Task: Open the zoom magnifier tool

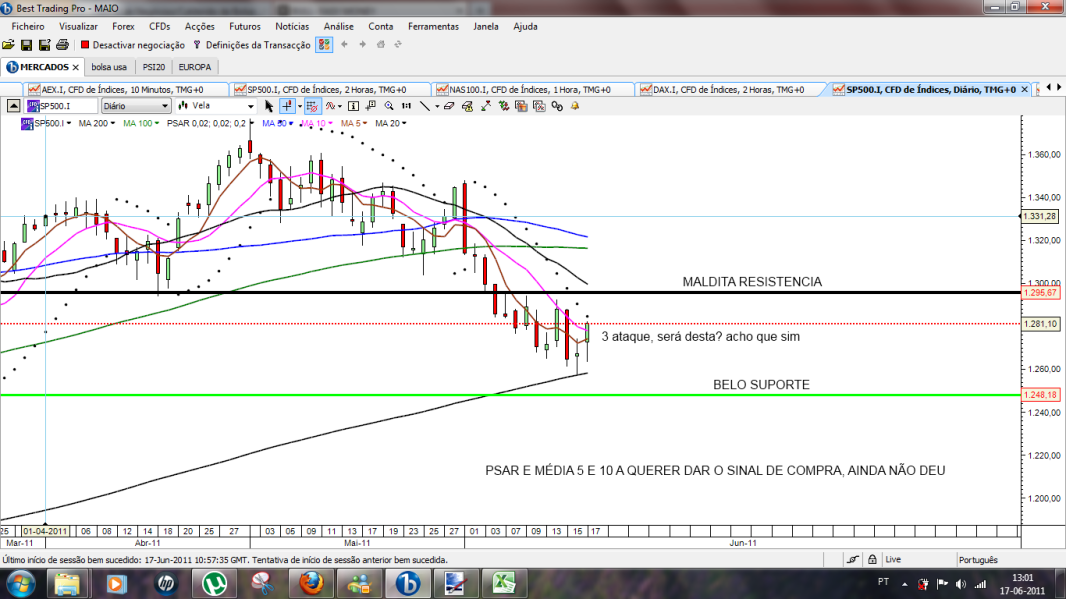Action: (389, 105)
